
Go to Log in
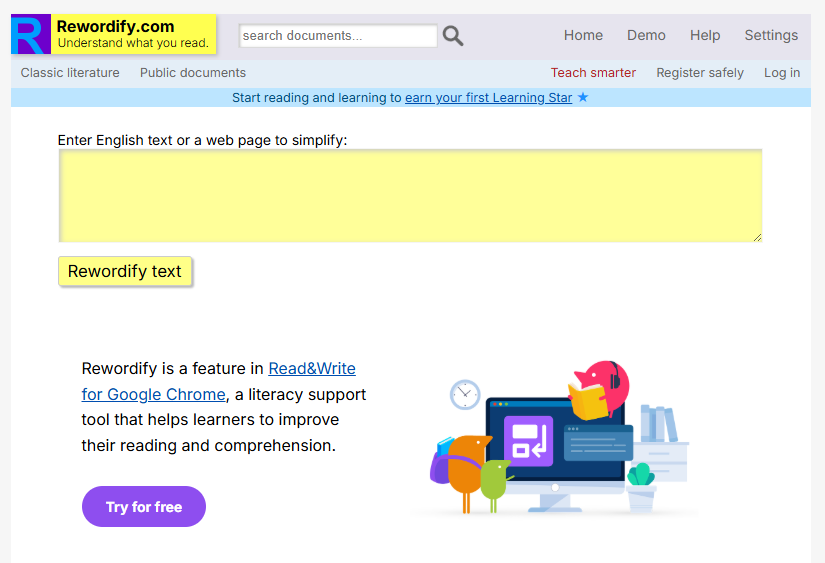click(782, 73)
